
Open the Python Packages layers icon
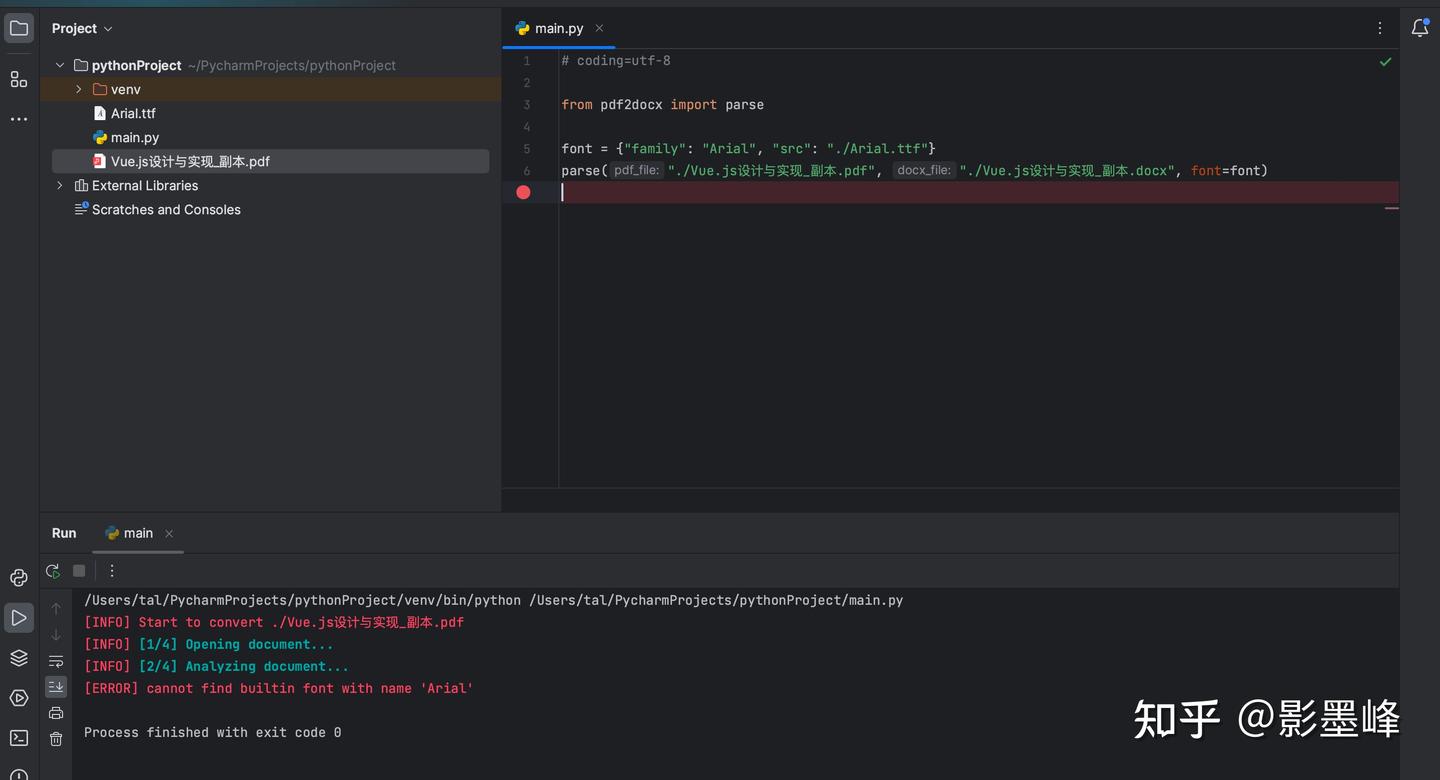(x=19, y=657)
